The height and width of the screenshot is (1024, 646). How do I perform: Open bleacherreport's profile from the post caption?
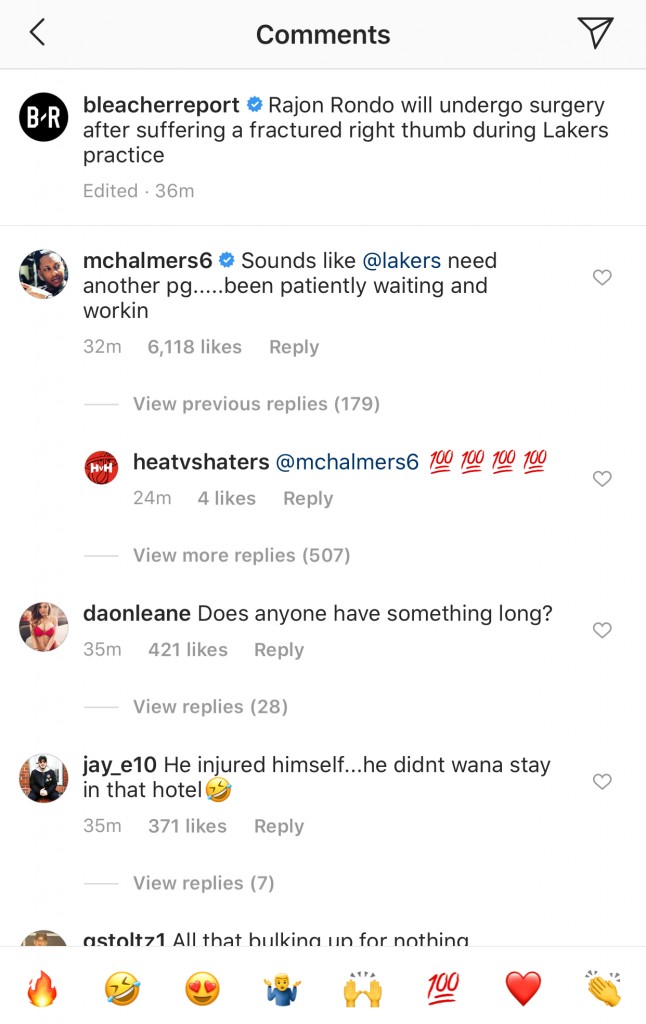tap(163, 104)
